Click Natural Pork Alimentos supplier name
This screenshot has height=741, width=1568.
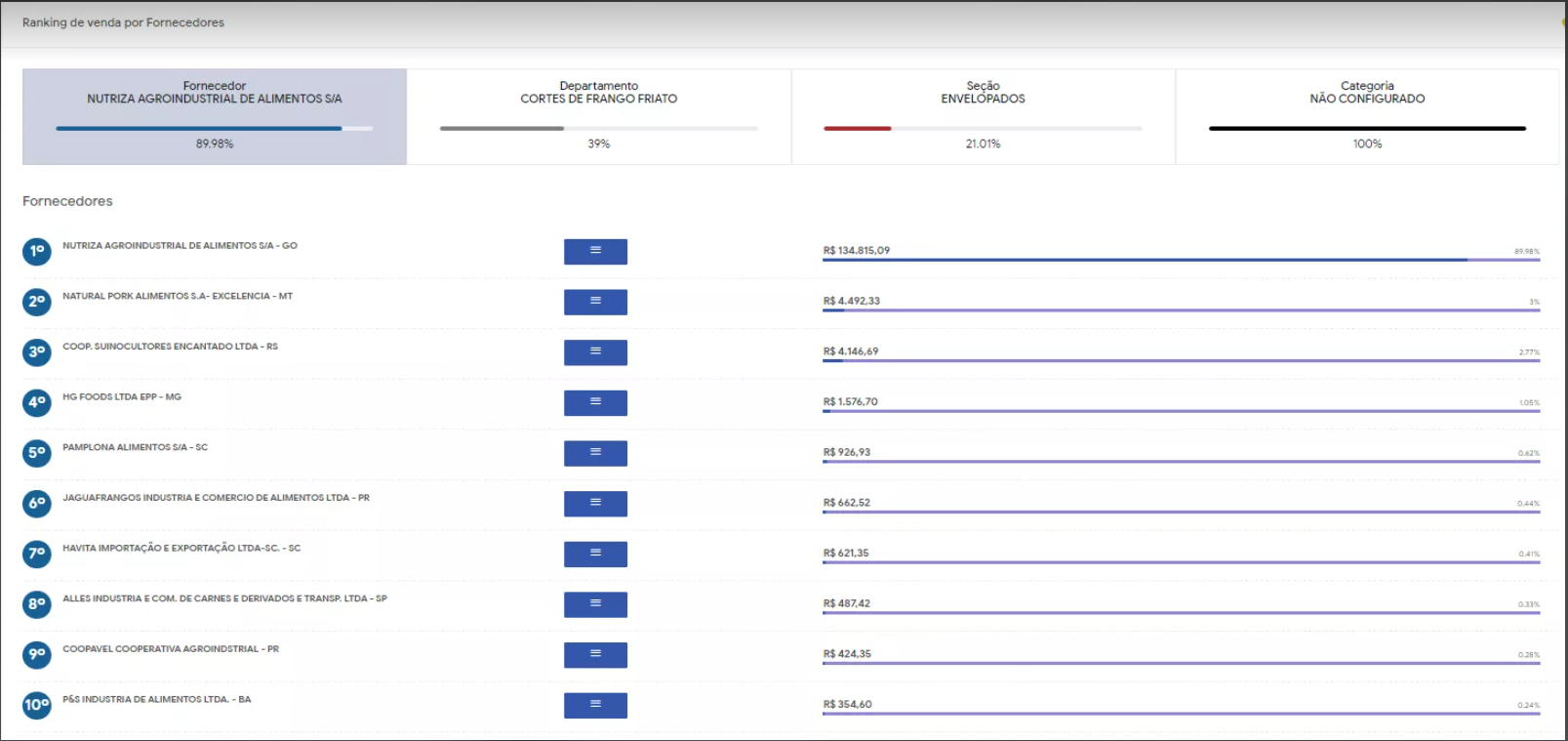tap(178, 296)
